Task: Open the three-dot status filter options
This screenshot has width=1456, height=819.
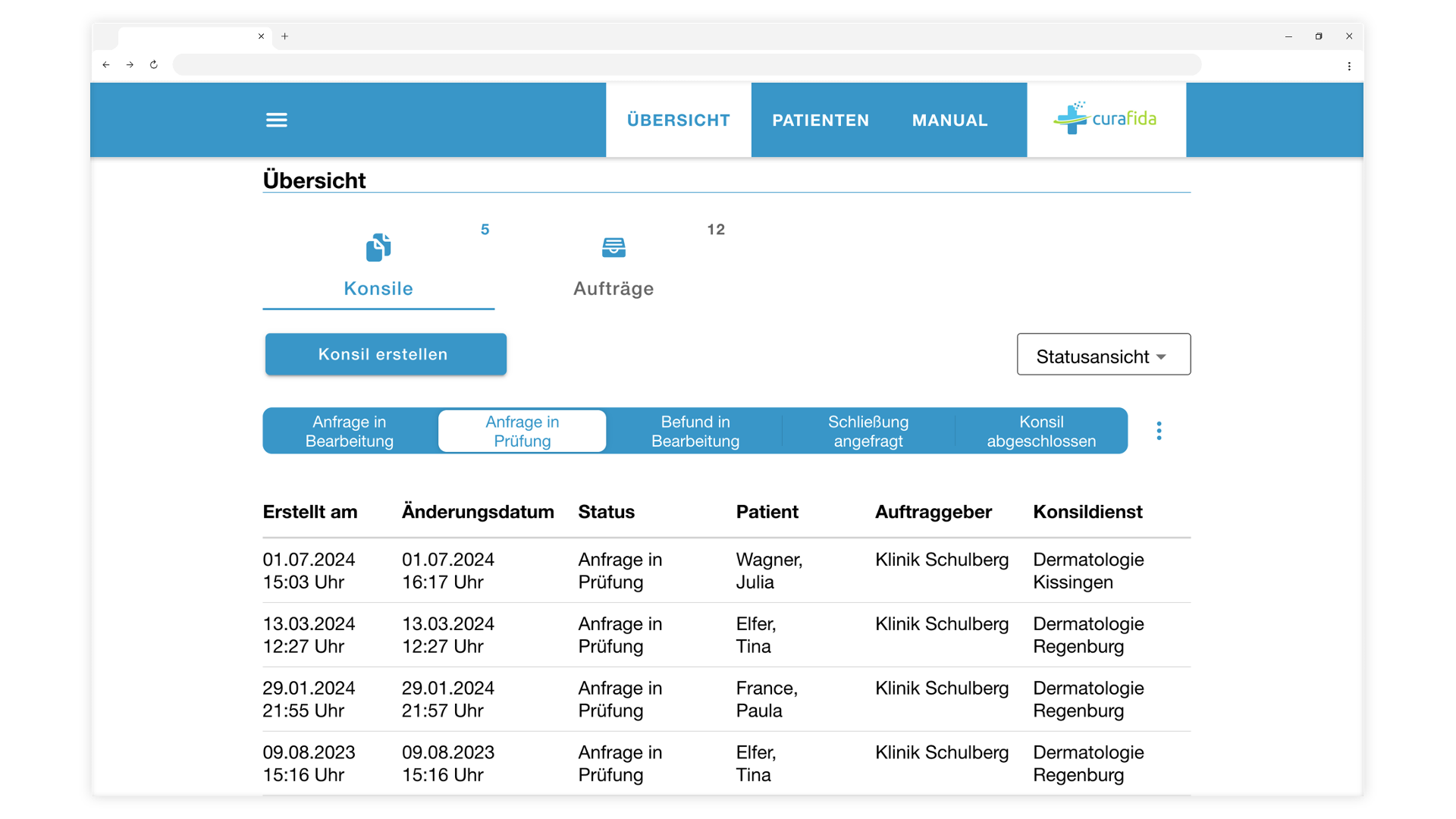Action: pyautogui.click(x=1159, y=431)
